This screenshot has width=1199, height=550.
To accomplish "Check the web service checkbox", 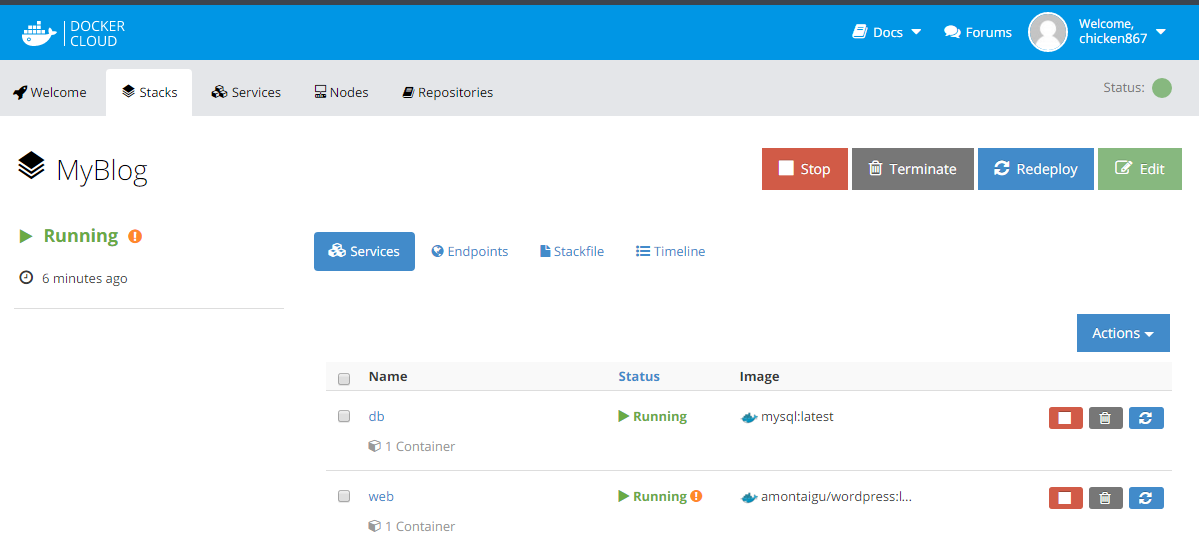I will click(x=344, y=496).
